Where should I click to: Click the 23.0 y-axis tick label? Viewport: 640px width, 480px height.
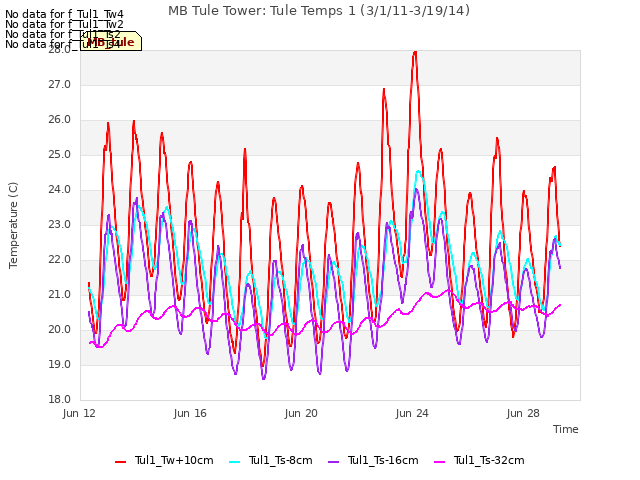[60, 224]
